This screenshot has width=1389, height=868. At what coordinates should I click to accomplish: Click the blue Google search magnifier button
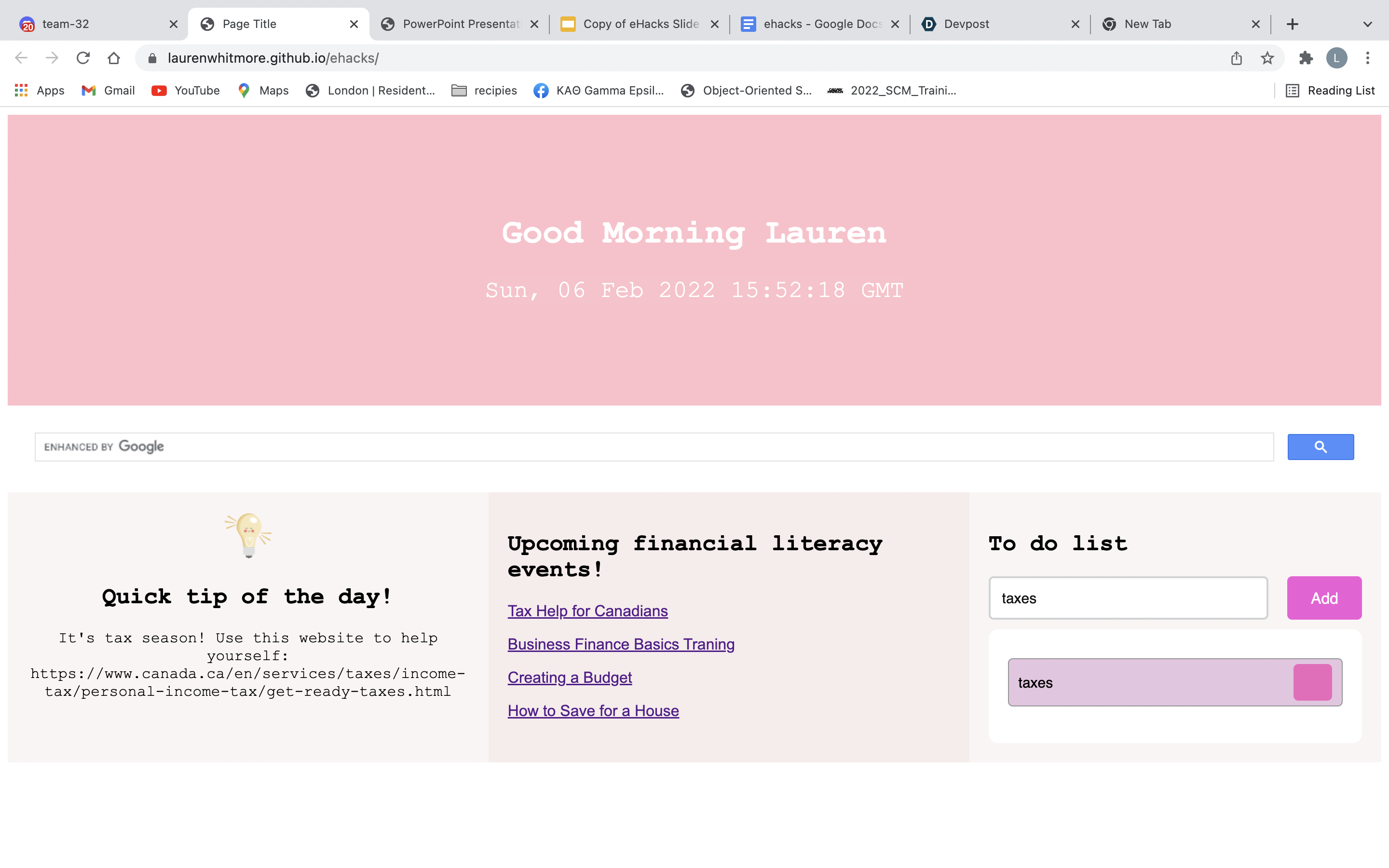point(1320,447)
